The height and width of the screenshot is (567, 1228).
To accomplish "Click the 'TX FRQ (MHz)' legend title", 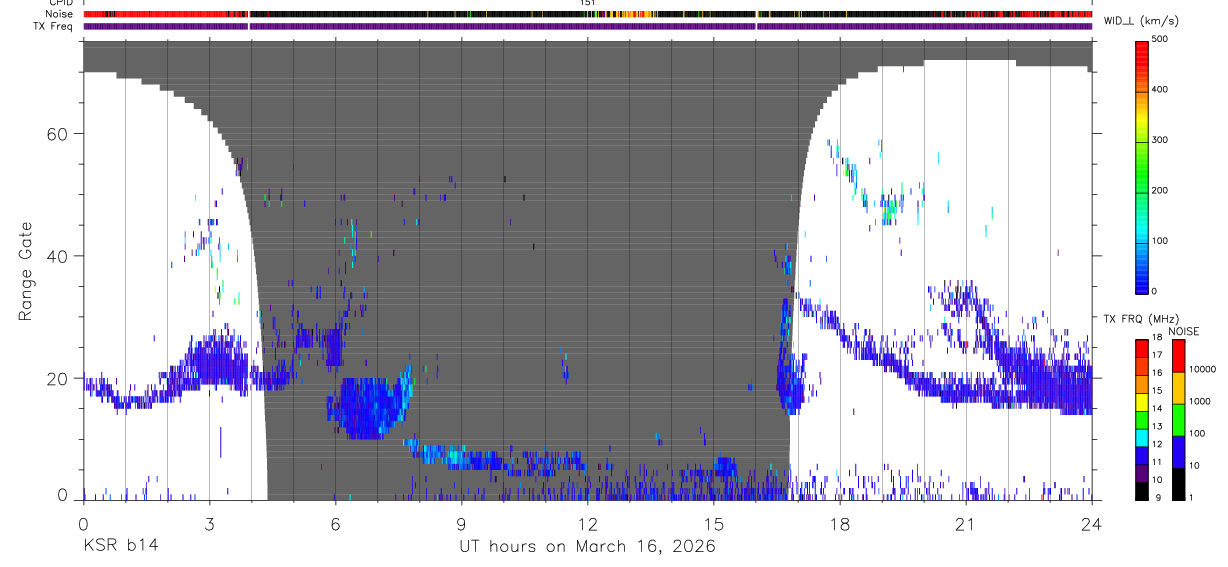I will (x=1141, y=319).
